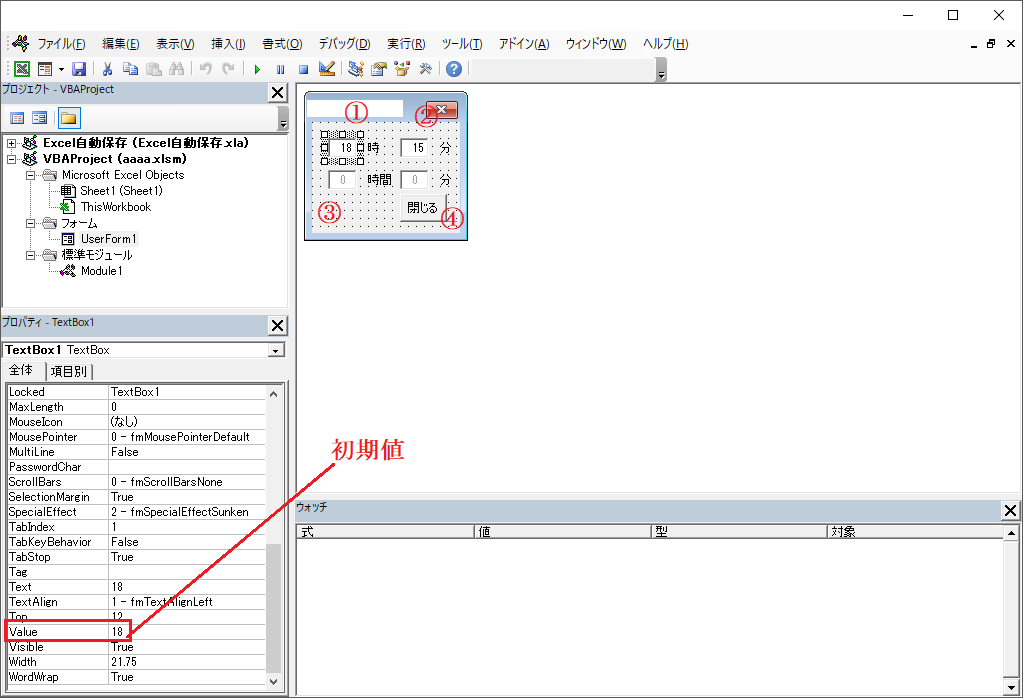Expand the Excel自動保存 project node
Image resolution: width=1023 pixels, height=698 pixels.
point(11,143)
